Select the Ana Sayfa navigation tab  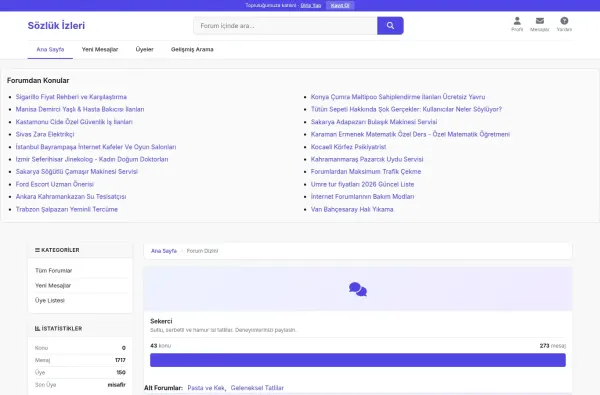pos(50,49)
